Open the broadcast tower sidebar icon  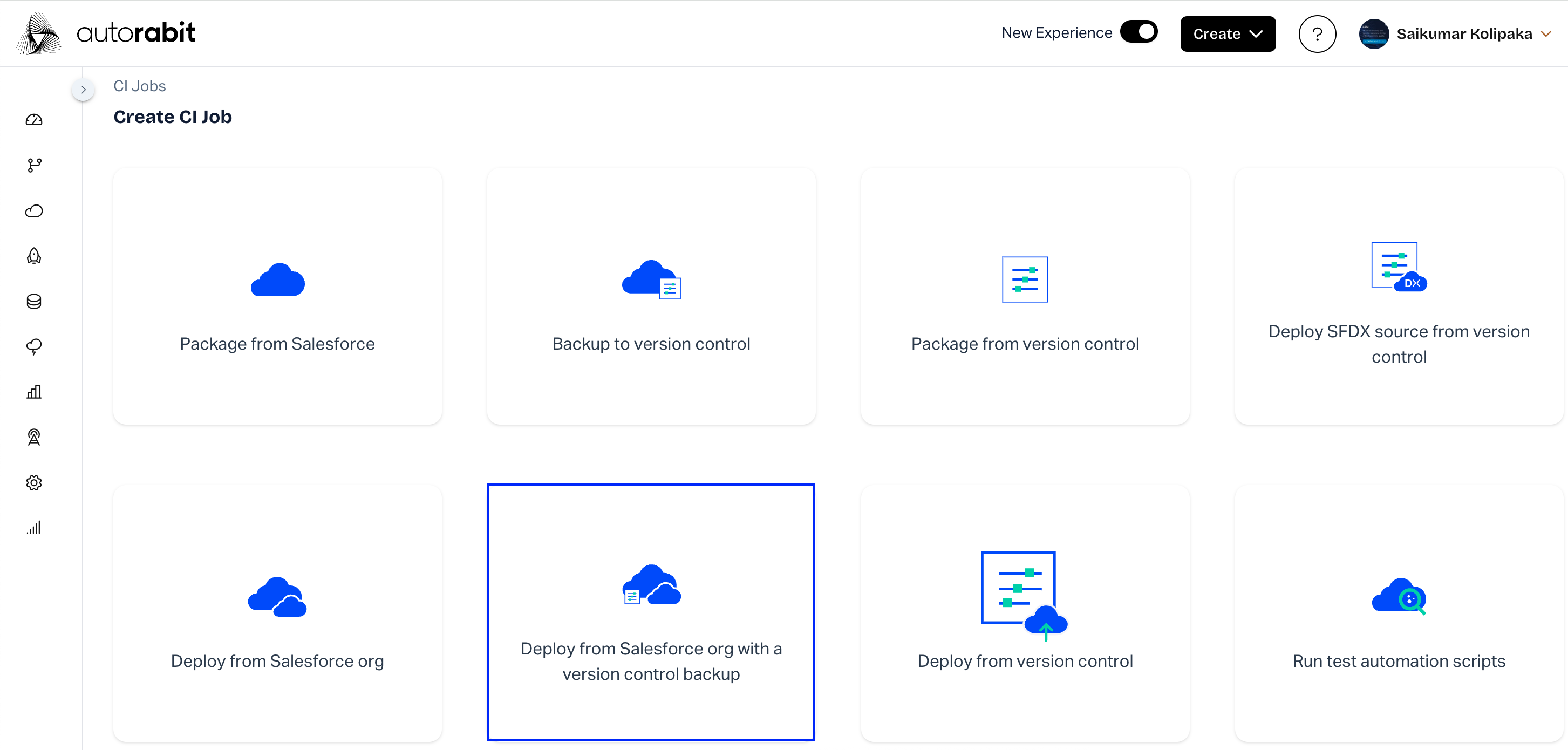34,437
